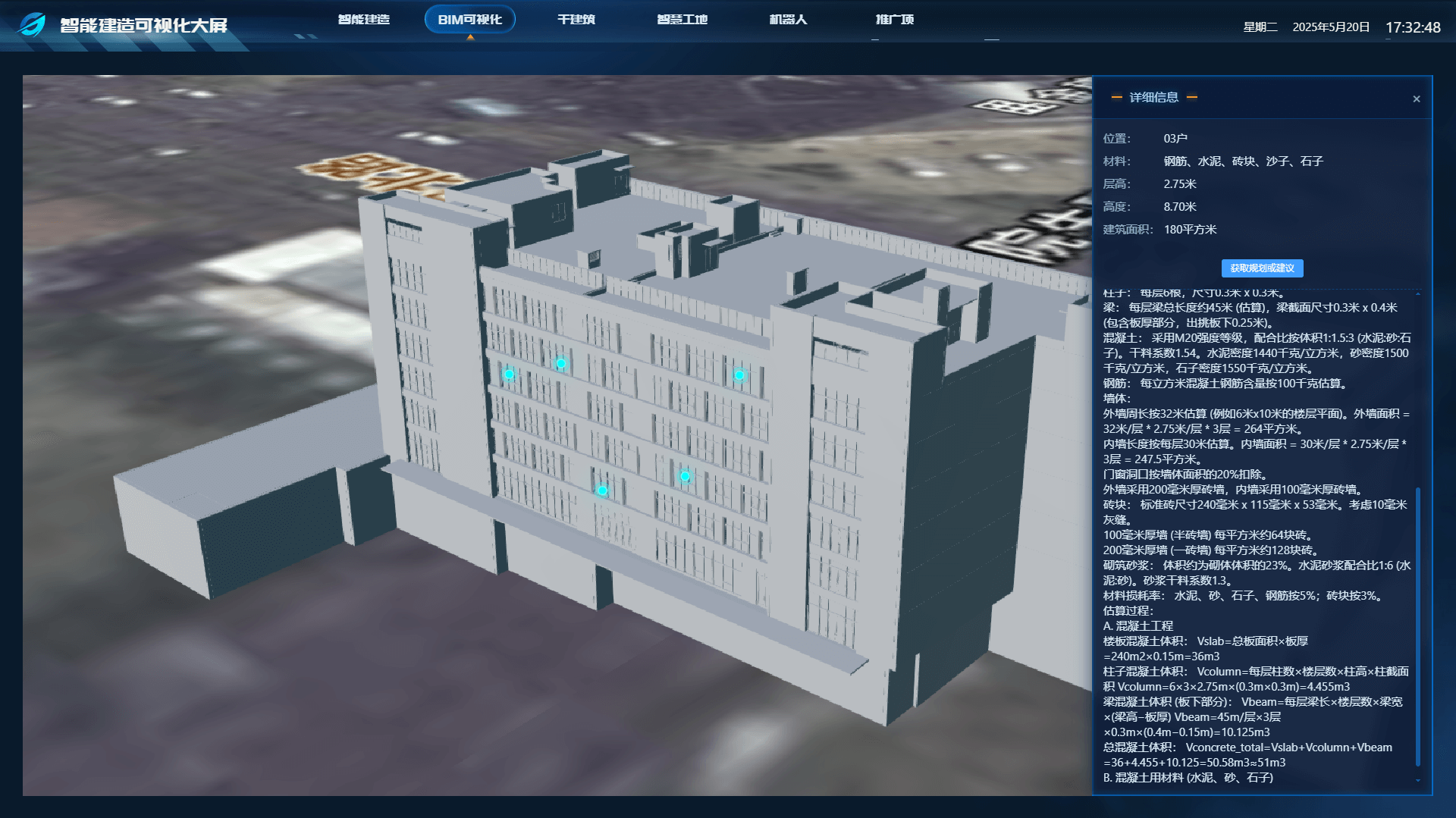Open the 智能建造 tab
The image size is (1456, 818).
364,20
